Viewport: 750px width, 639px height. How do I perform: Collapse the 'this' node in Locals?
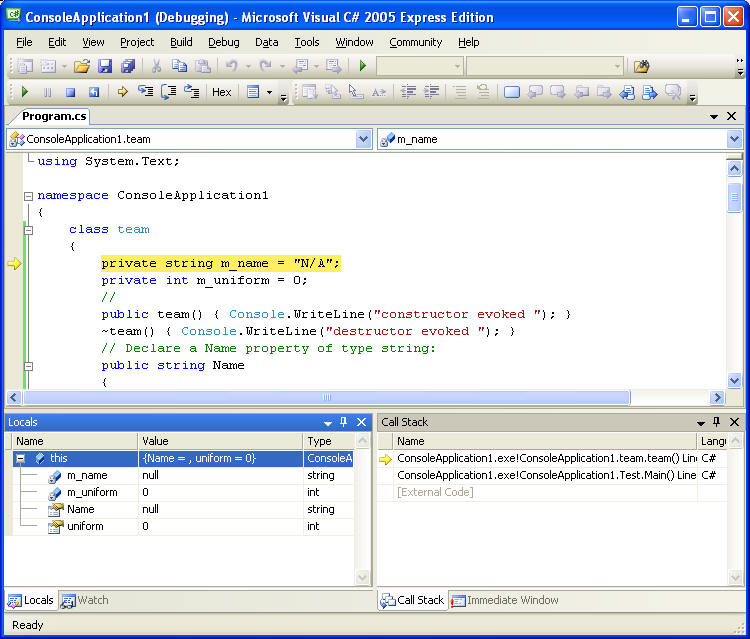[19, 458]
